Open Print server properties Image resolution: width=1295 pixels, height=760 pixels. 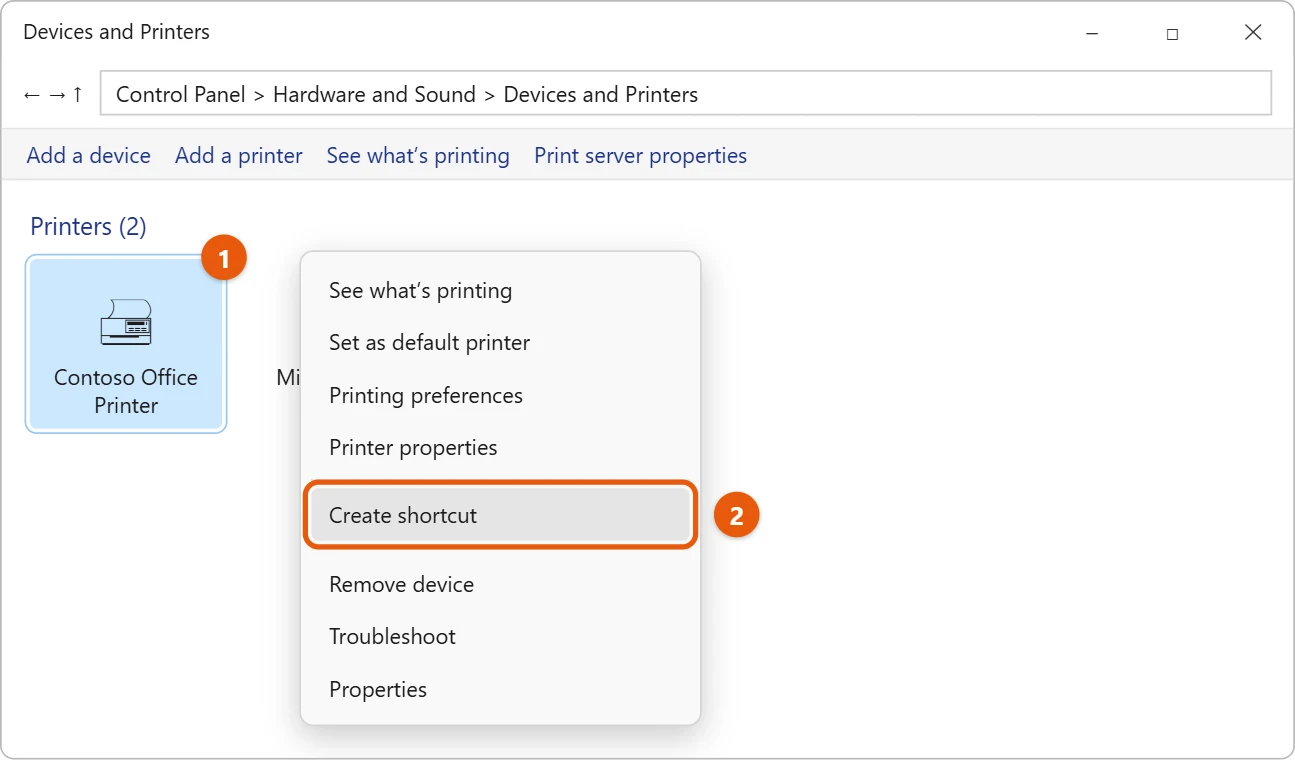(641, 156)
